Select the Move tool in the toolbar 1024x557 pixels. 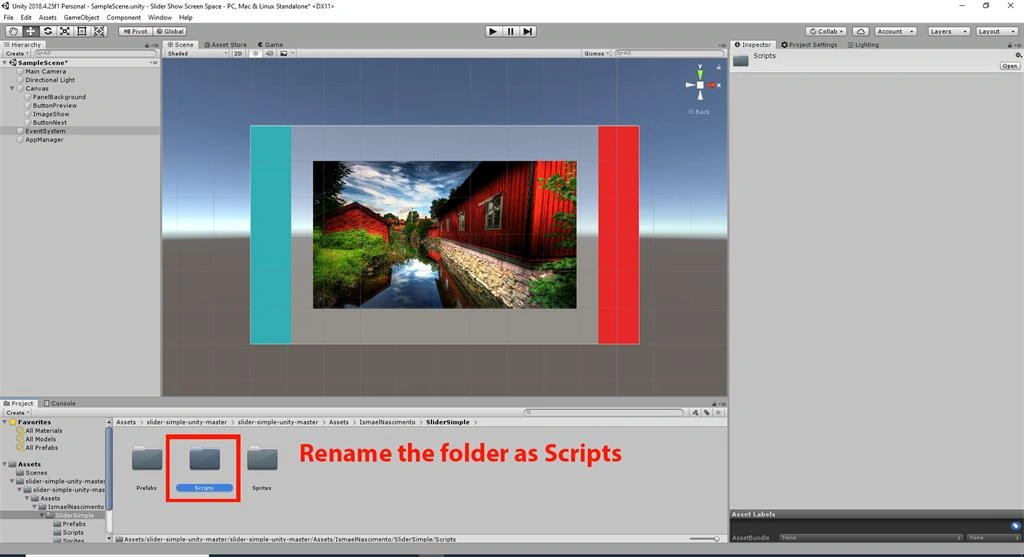(x=31, y=31)
